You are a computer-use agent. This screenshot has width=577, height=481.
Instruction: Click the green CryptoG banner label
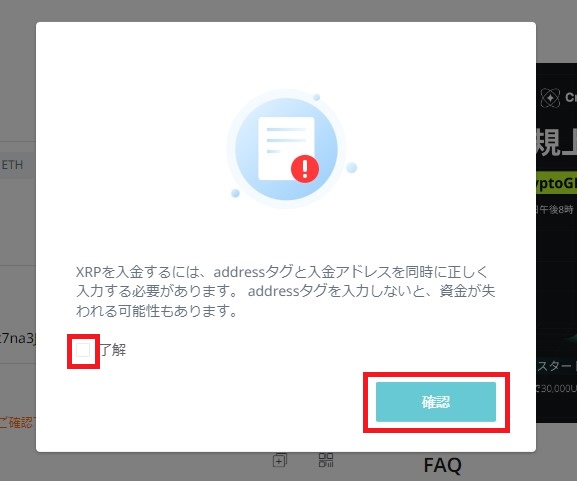[x=556, y=183]
